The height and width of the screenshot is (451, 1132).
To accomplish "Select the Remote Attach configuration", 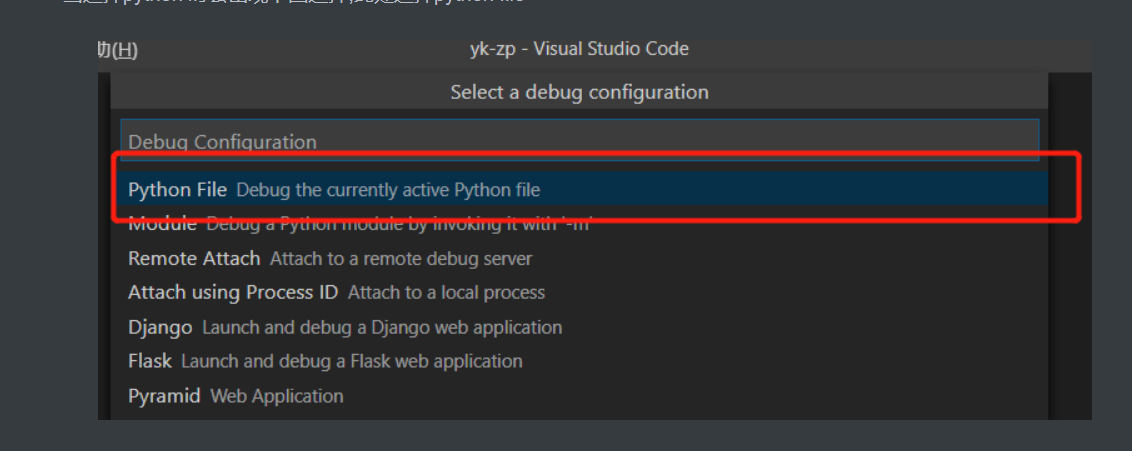I will point(194,258).
